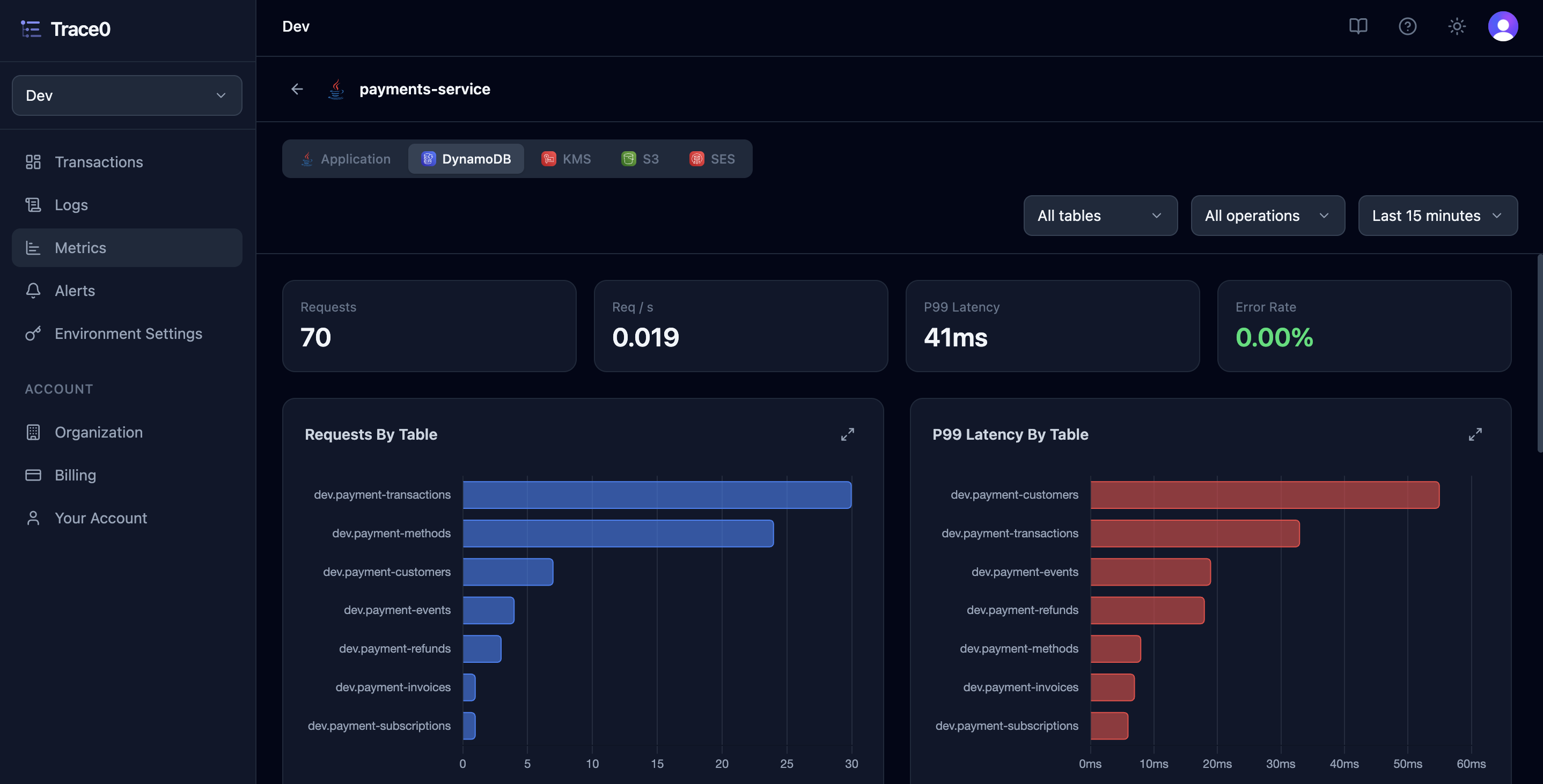Open the All operations filter dropdown

[x=1267, y=216]
